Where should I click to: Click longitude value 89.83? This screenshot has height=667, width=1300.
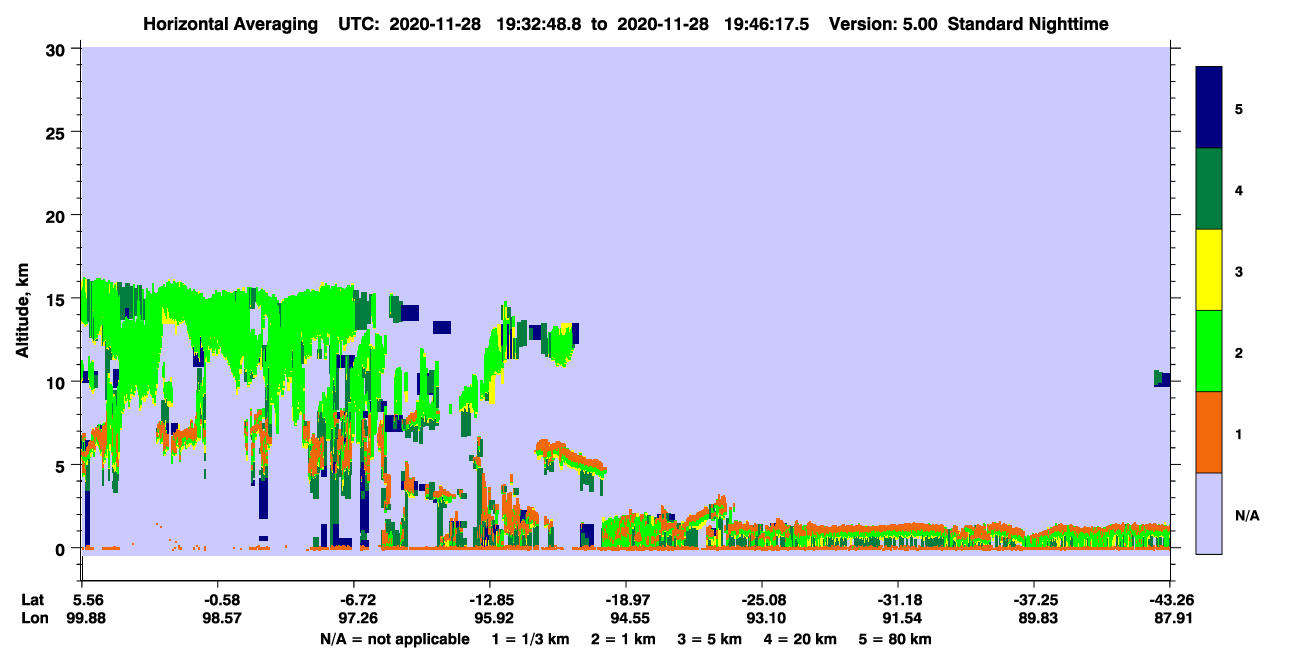click(x=1038, y=618)
